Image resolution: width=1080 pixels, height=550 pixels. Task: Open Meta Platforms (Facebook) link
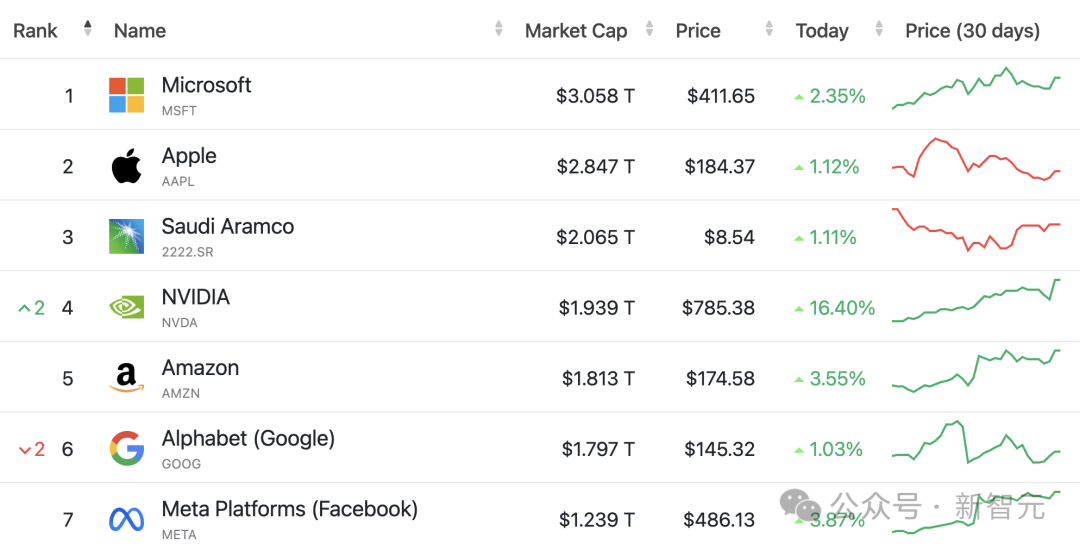(290, 509)
